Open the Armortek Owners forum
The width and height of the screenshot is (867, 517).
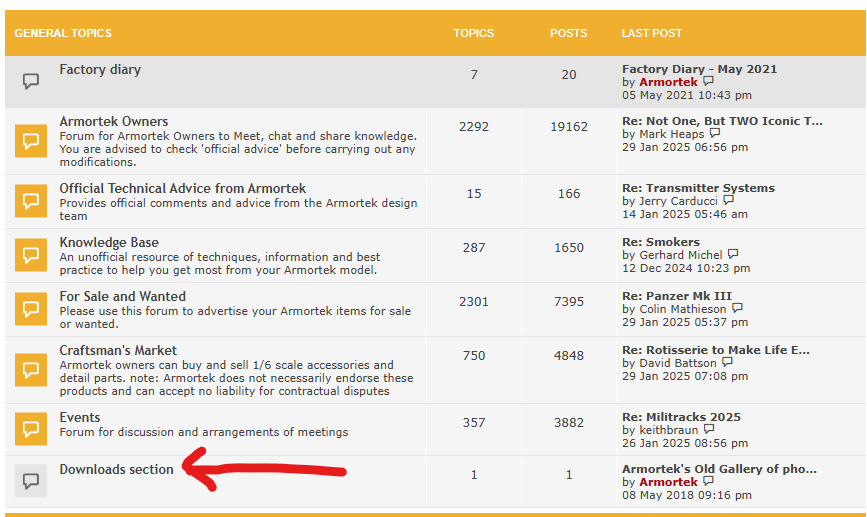point(114,122)
